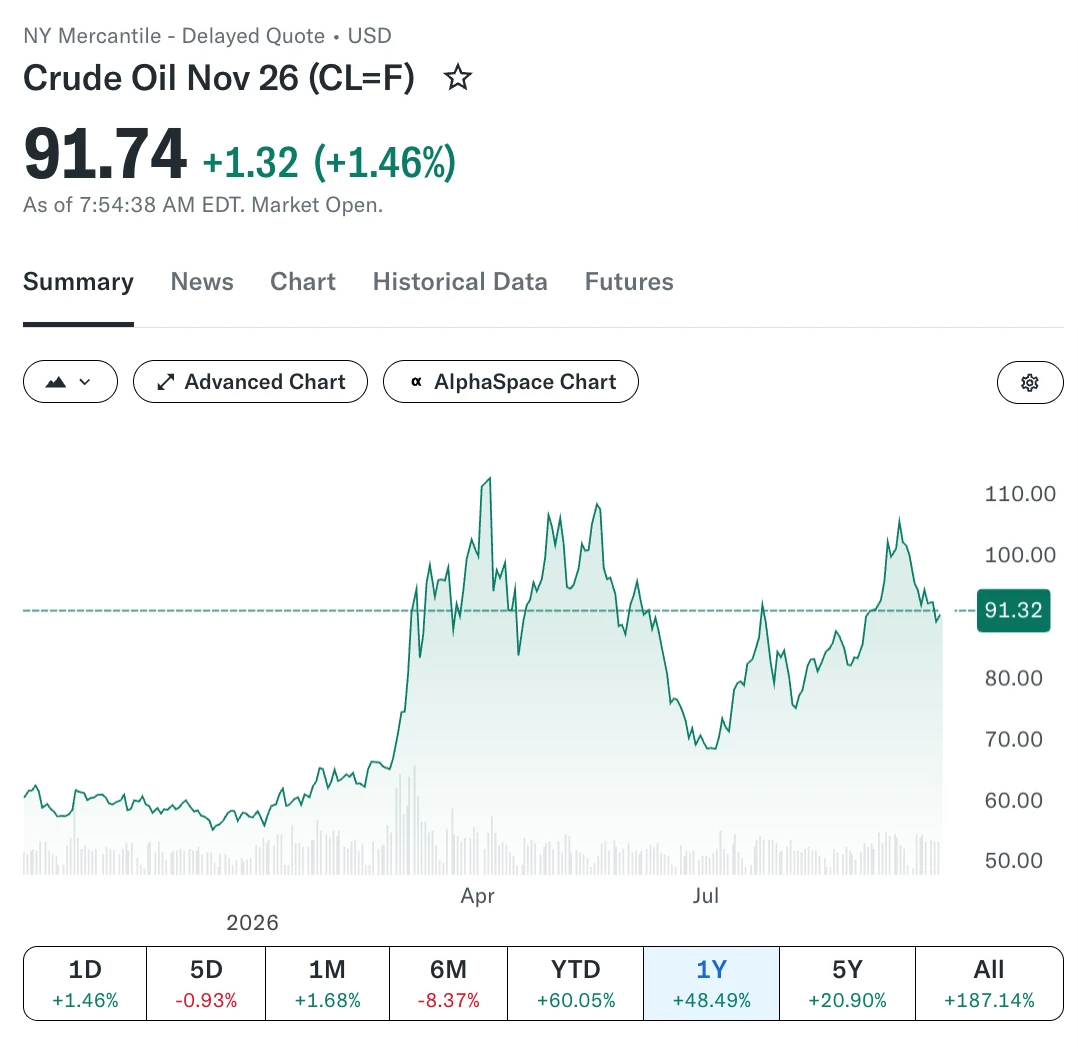Viewport: 1078px width, 1048px height.
Task: Switch chart to 6M range
Action: tap(448, 983)
